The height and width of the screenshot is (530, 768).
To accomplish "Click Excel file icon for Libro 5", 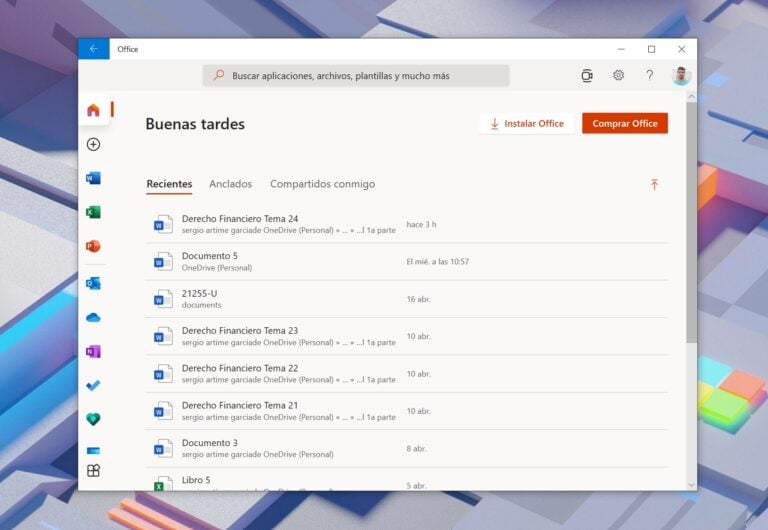I will coord(163,483).
